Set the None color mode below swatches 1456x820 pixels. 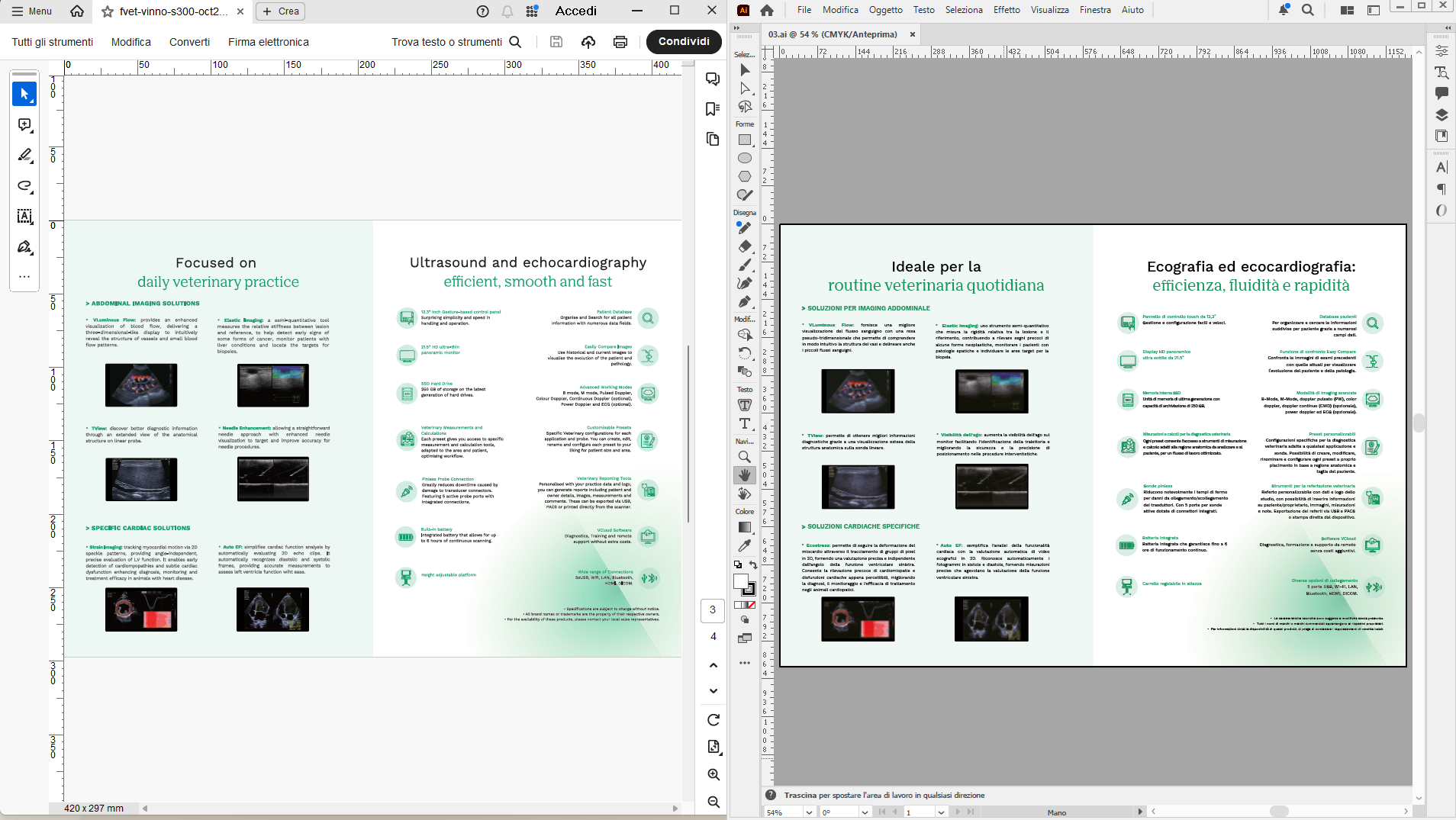pos(752,605)
